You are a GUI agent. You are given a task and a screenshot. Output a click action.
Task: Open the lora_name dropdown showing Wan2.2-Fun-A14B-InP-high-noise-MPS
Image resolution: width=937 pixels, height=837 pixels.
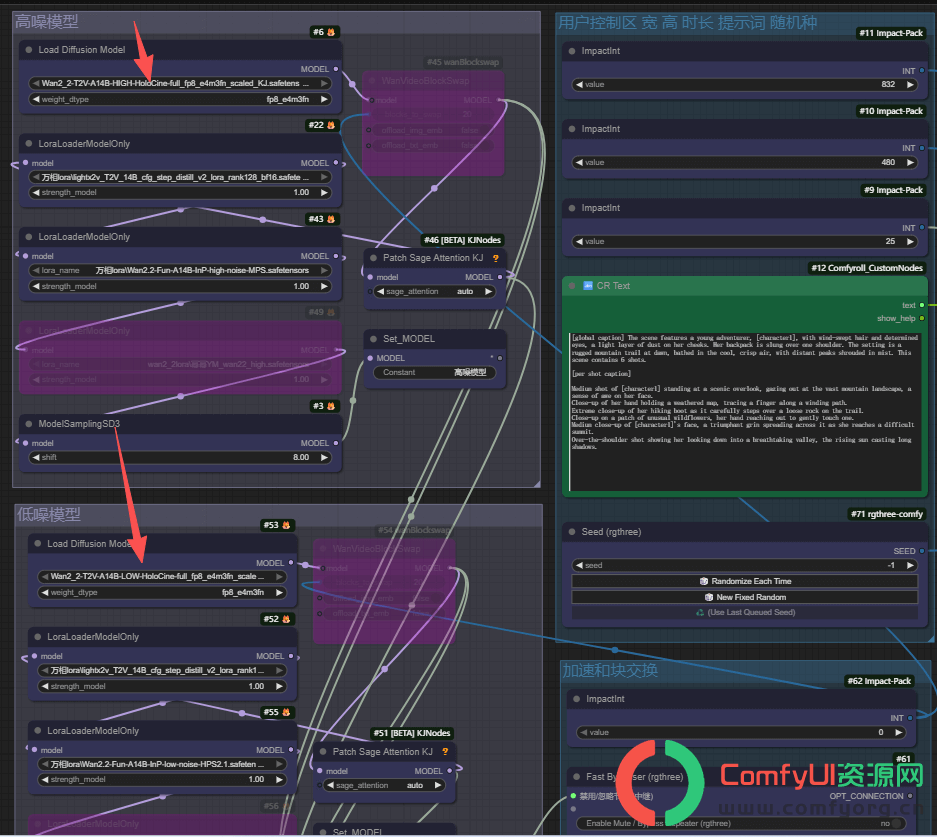(180, 271)
